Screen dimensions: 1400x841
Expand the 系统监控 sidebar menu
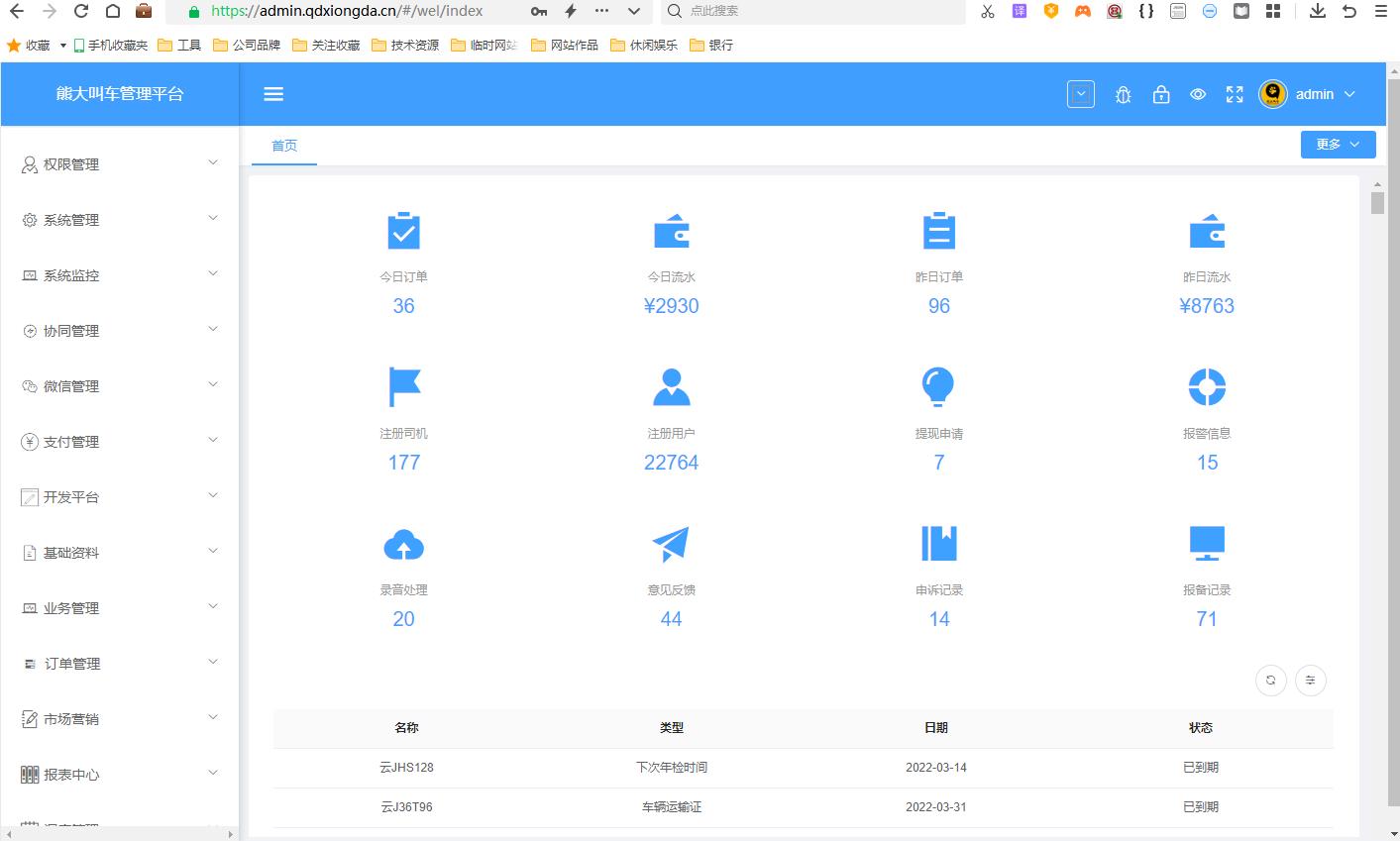coord(120,275)
